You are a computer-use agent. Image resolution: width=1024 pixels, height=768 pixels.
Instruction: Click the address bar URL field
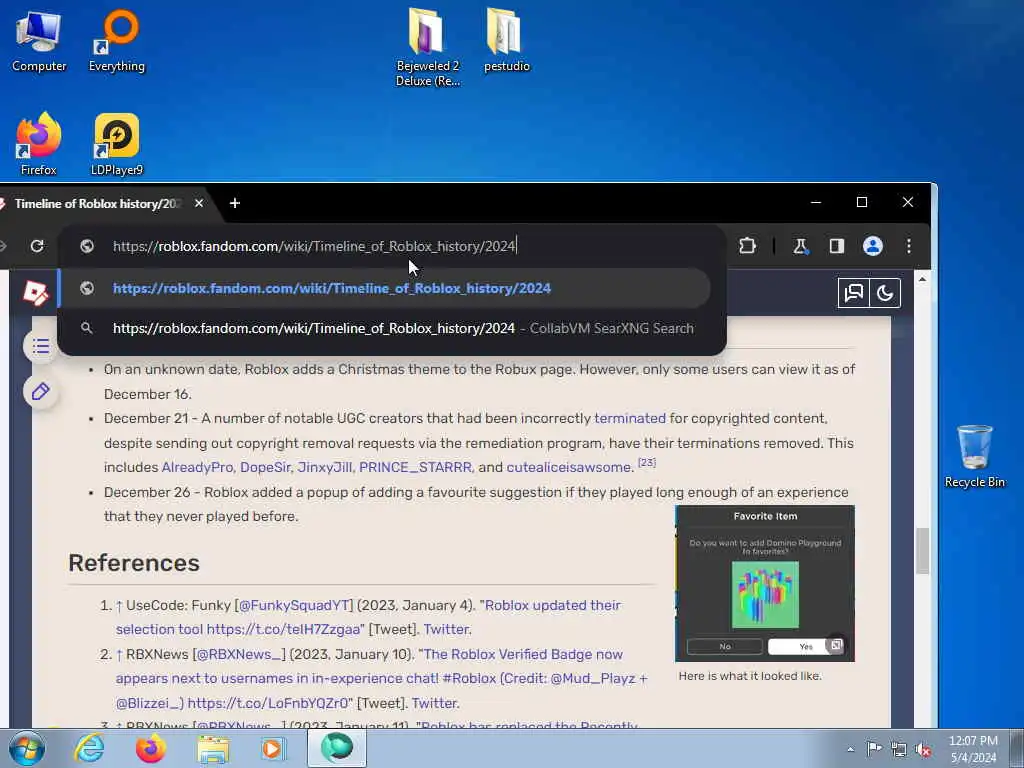click(392, 246)
